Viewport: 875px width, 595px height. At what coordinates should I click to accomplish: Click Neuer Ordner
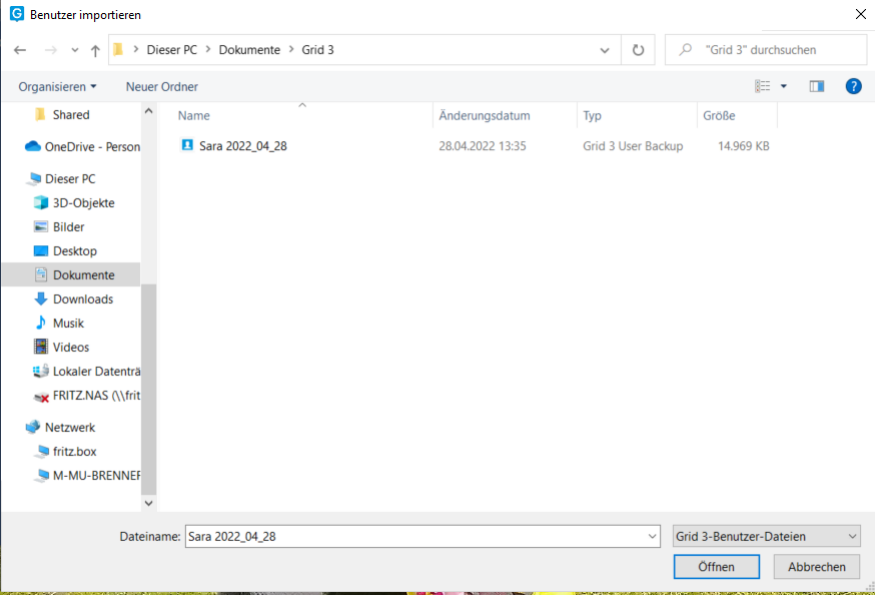(162, 87)
